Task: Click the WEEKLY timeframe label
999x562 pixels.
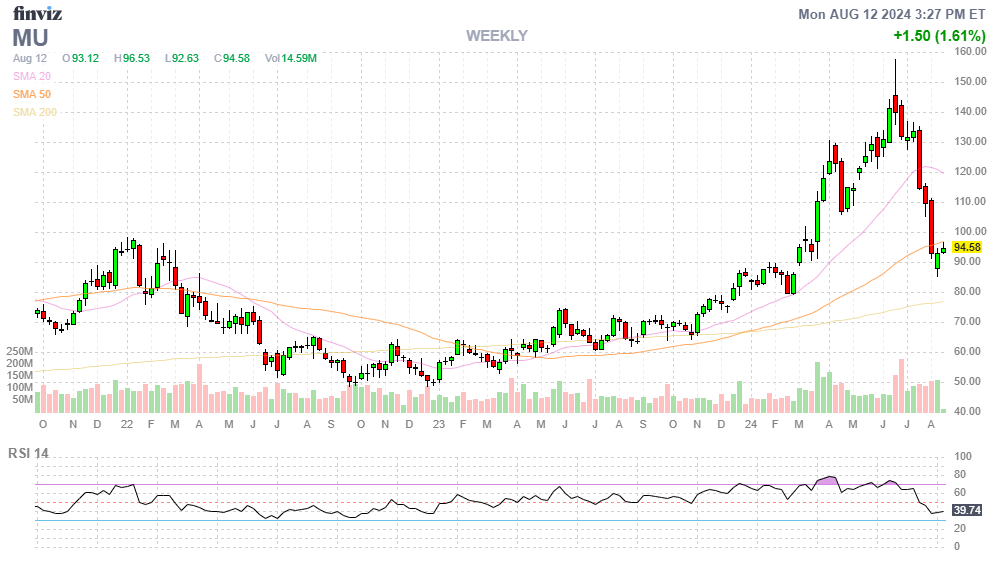Action: (x=496, y=36)
